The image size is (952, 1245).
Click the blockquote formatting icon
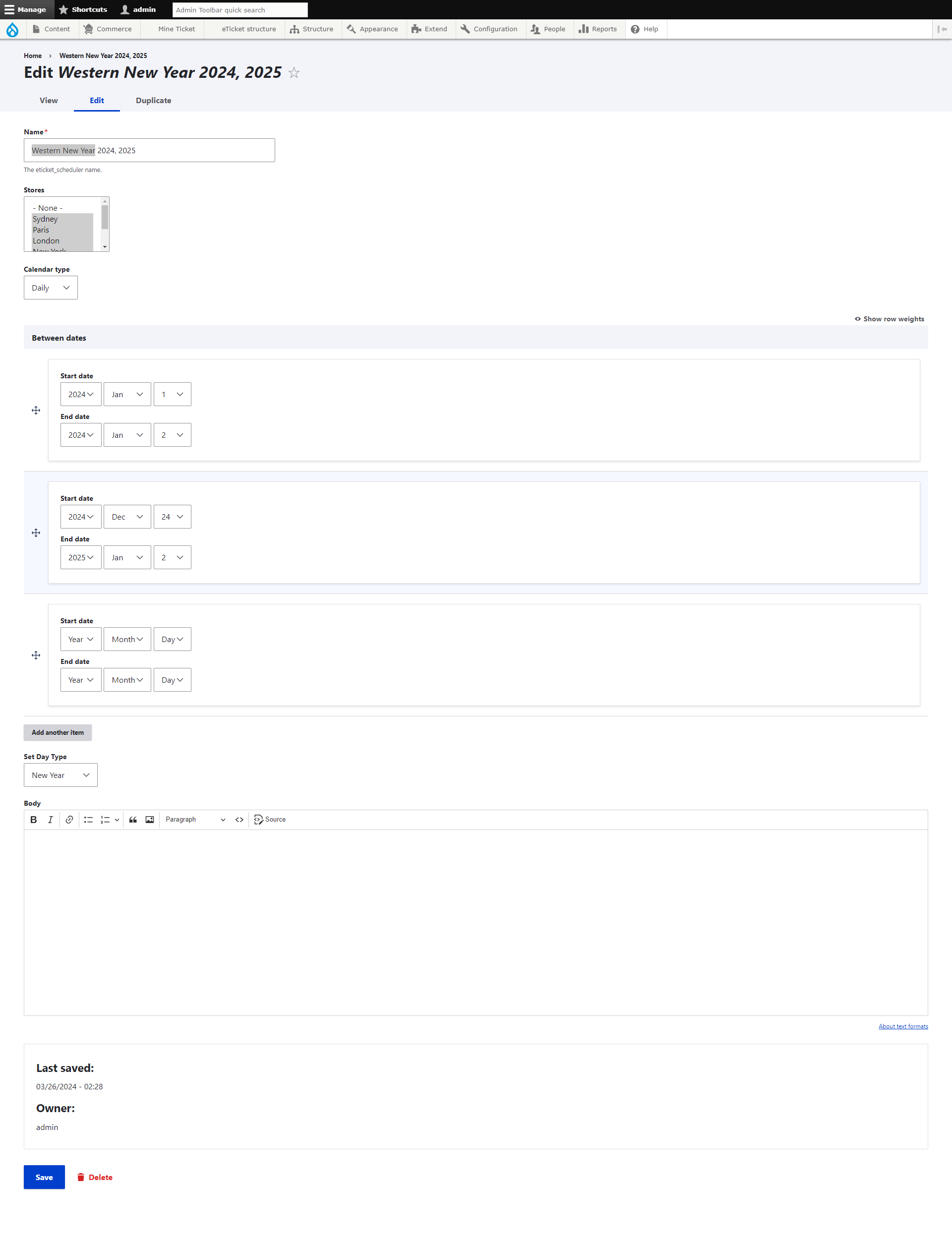[133, 820]
